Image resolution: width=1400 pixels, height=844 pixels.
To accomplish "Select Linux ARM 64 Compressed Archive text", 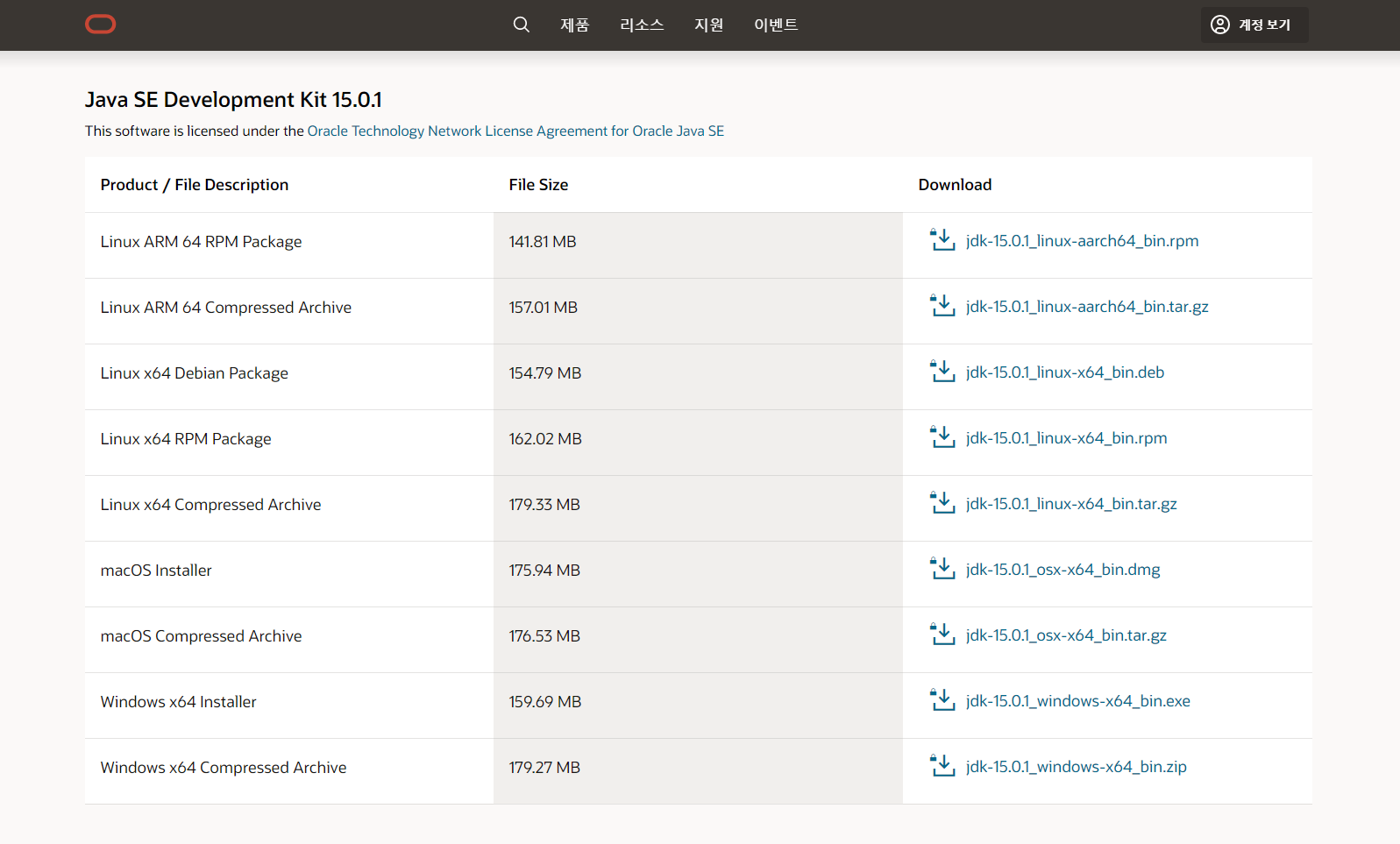I will [x=225, y=308].
